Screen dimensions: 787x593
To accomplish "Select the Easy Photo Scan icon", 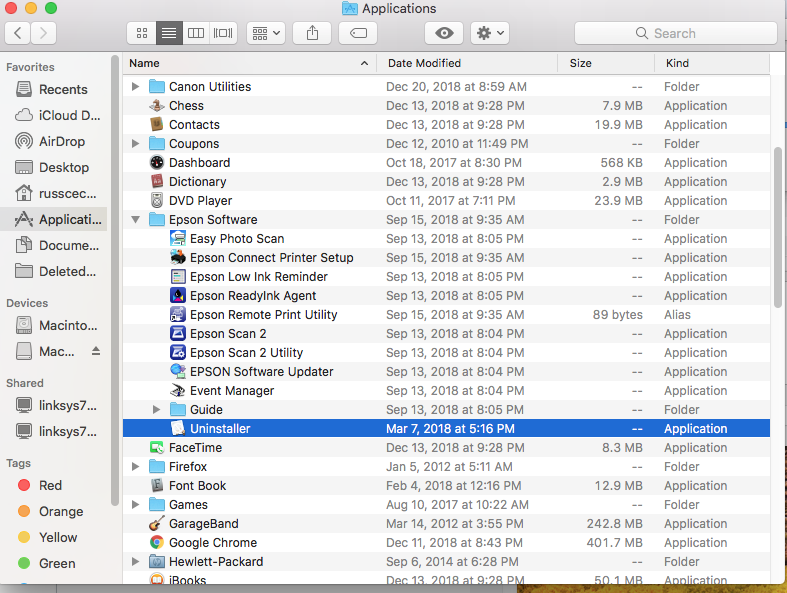I will click(178, 239).
